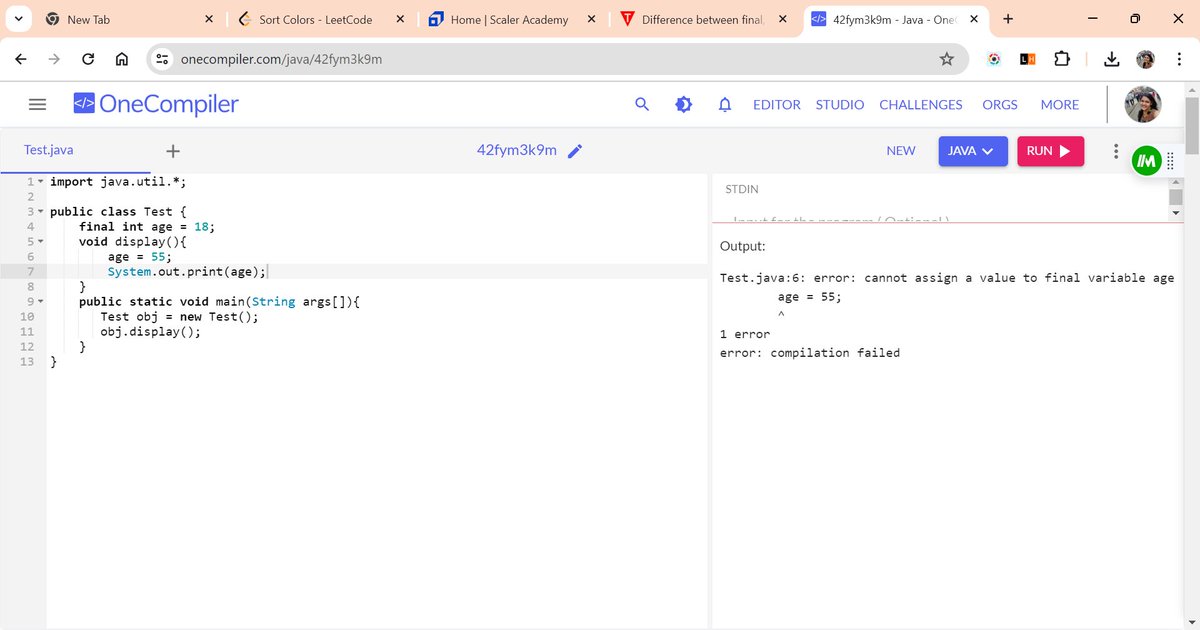Open the JAVA language dropdown
This screenshot has width=1200, height=630.
click(972, 150)
